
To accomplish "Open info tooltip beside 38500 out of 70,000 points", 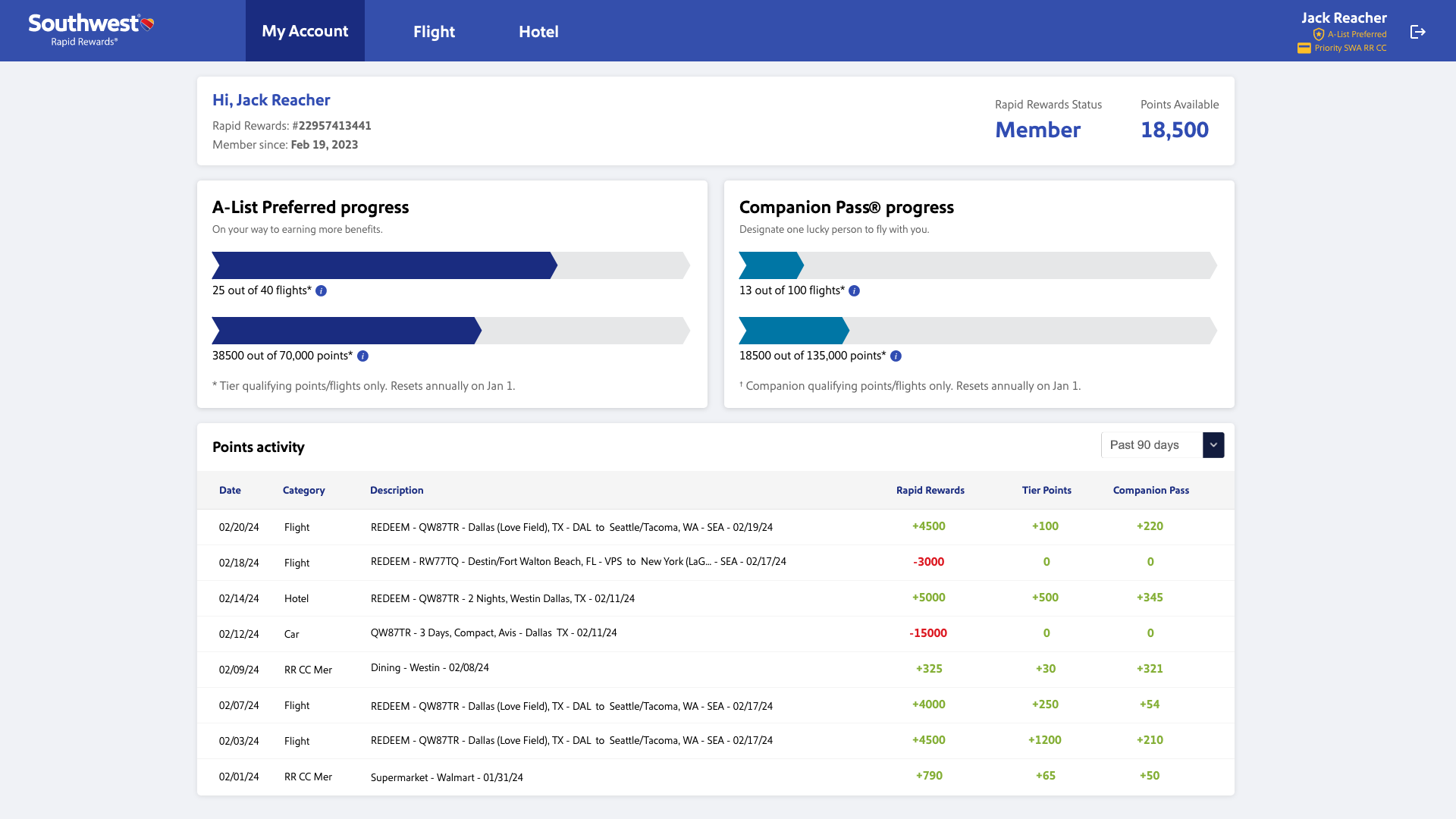I will pyautogui.click(x=362, y=356).
